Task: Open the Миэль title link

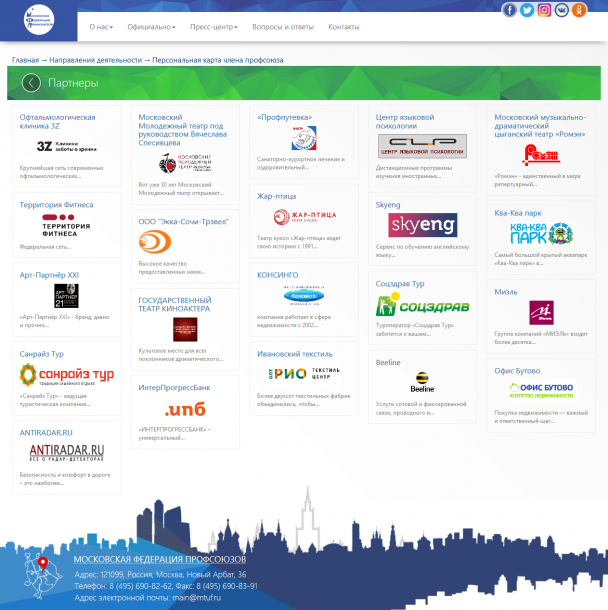Action: [506, 292]
